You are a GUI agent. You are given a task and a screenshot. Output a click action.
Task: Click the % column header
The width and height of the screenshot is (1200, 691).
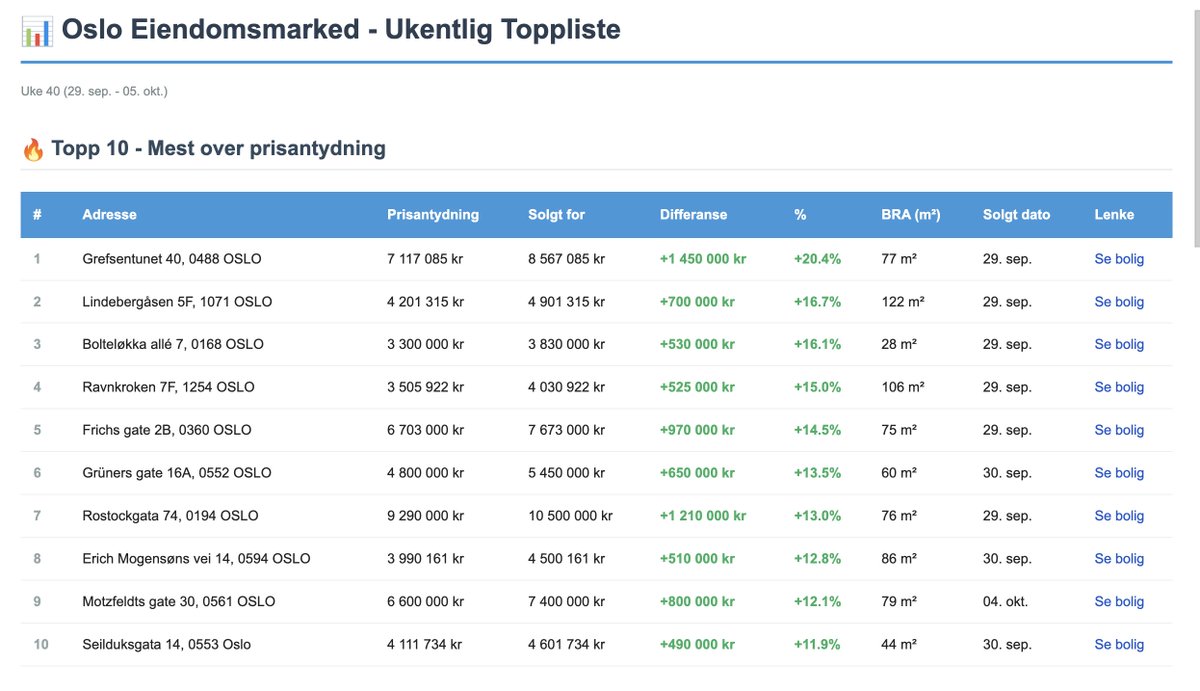[800, 215]
